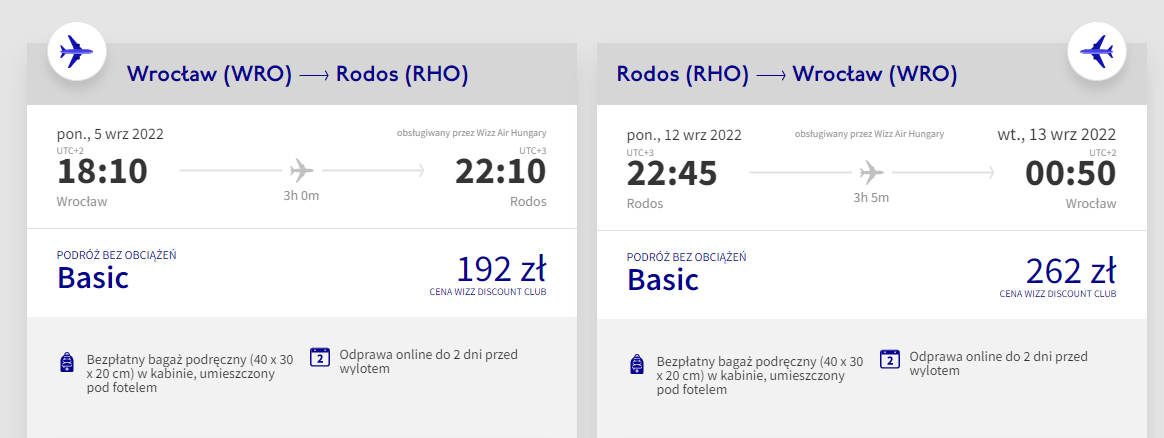1164x438 pixels.
Task: Click the Rodos city label under 22:10
Action: (x=528, y=201)
